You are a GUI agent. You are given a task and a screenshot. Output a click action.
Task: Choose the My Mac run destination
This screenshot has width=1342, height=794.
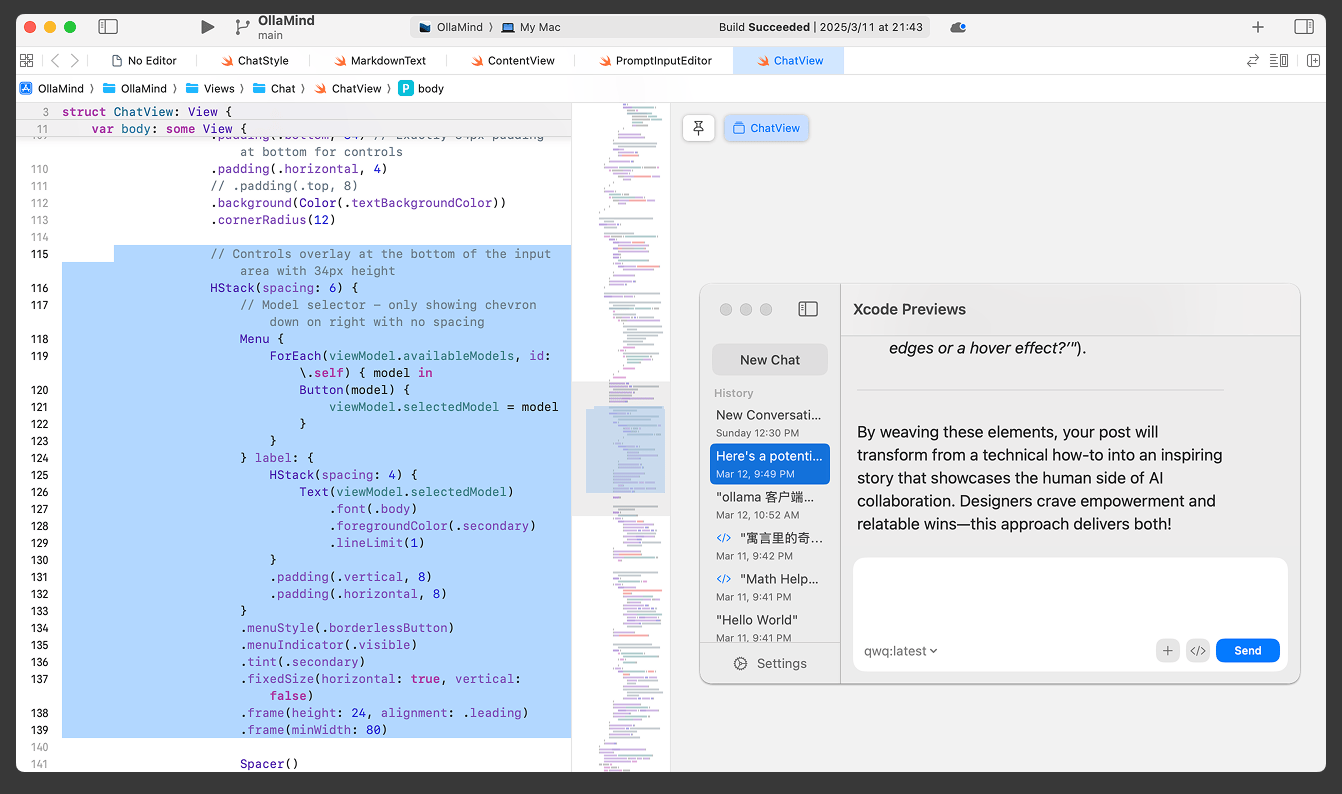[x=531, y=27]
